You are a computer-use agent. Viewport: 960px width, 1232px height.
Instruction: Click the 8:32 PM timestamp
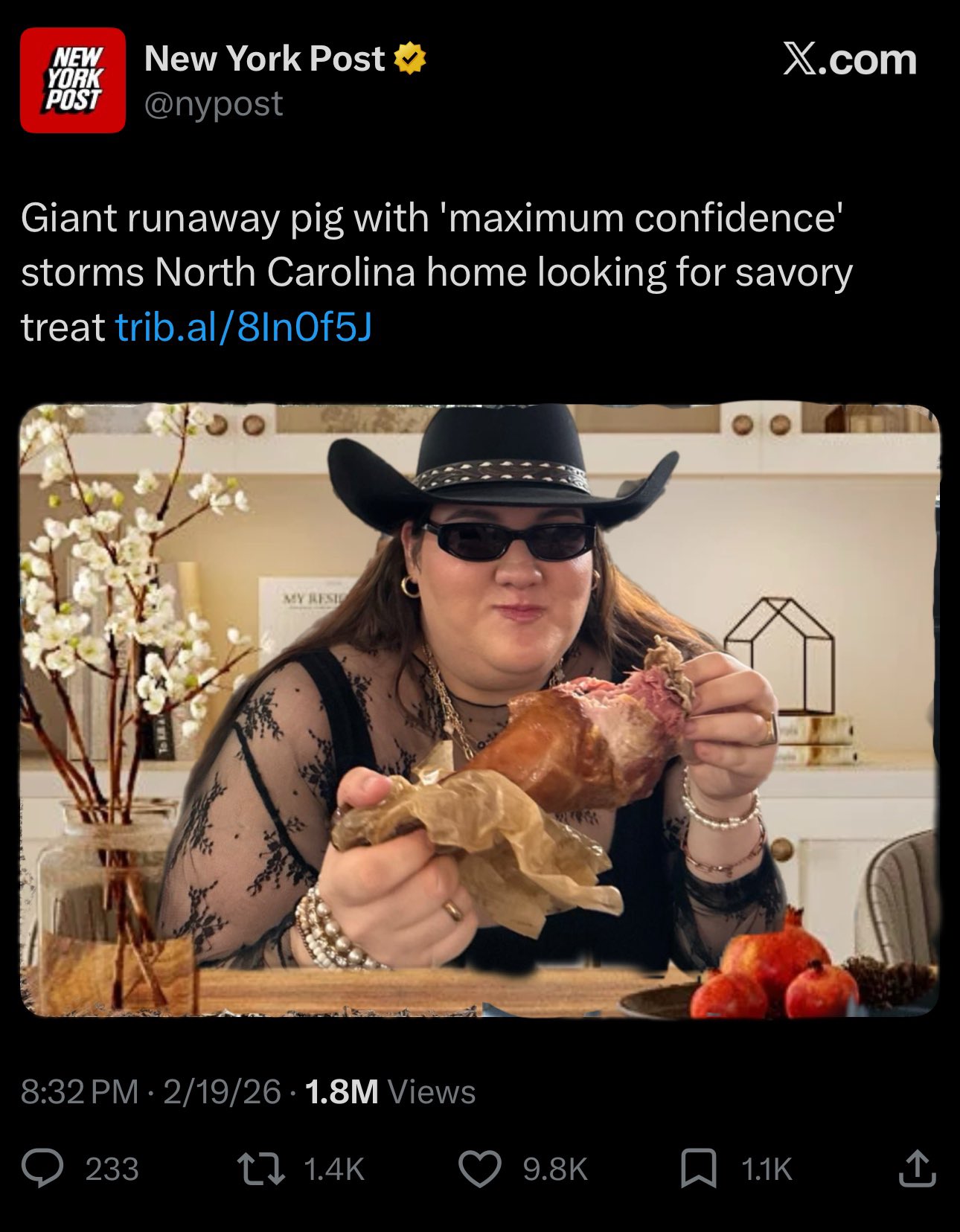[80, 1091]
